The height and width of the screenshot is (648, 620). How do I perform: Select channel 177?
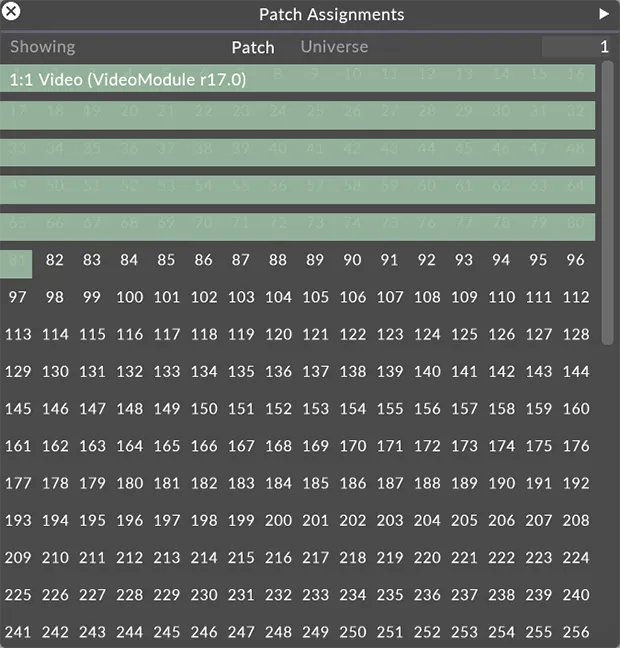pyautogui.click(x=18, y=483)
